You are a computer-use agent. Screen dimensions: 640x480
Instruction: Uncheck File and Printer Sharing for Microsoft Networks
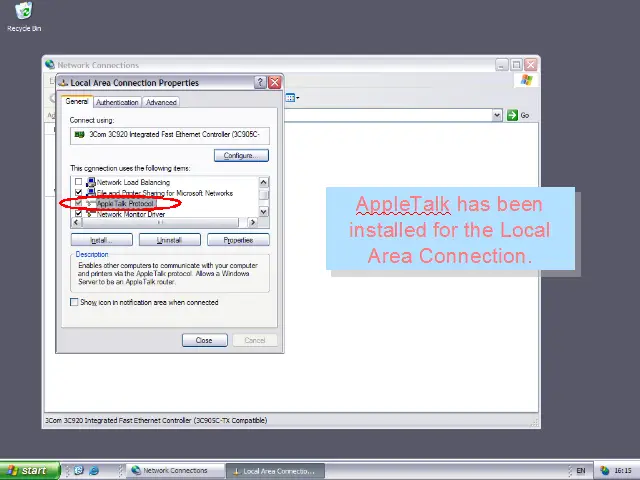[x=78, y=192]
